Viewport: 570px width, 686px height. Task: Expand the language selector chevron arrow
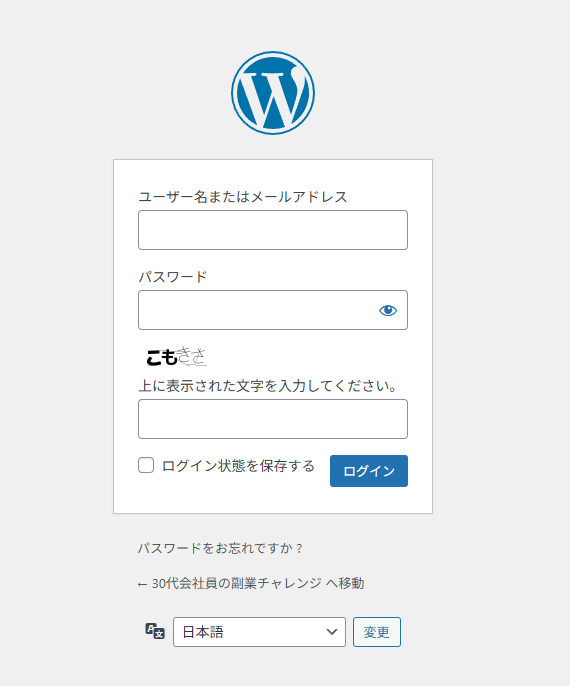tap(332, 632)
